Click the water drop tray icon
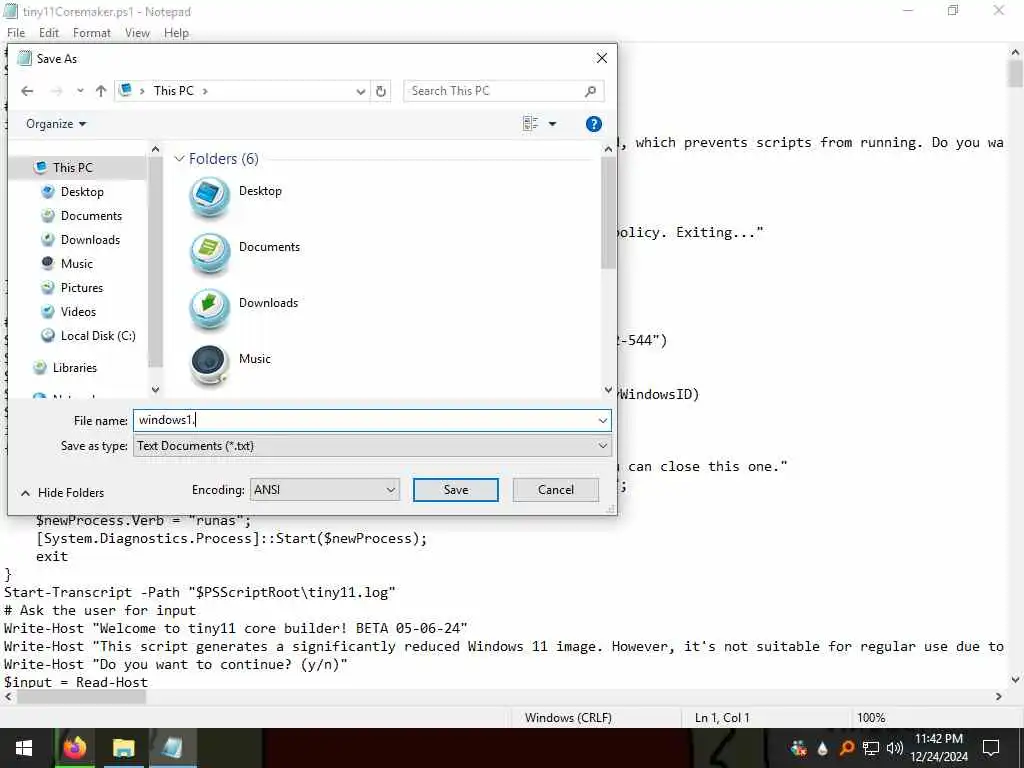The height and width of the screenshot is (768, 1024). [822, 748]
